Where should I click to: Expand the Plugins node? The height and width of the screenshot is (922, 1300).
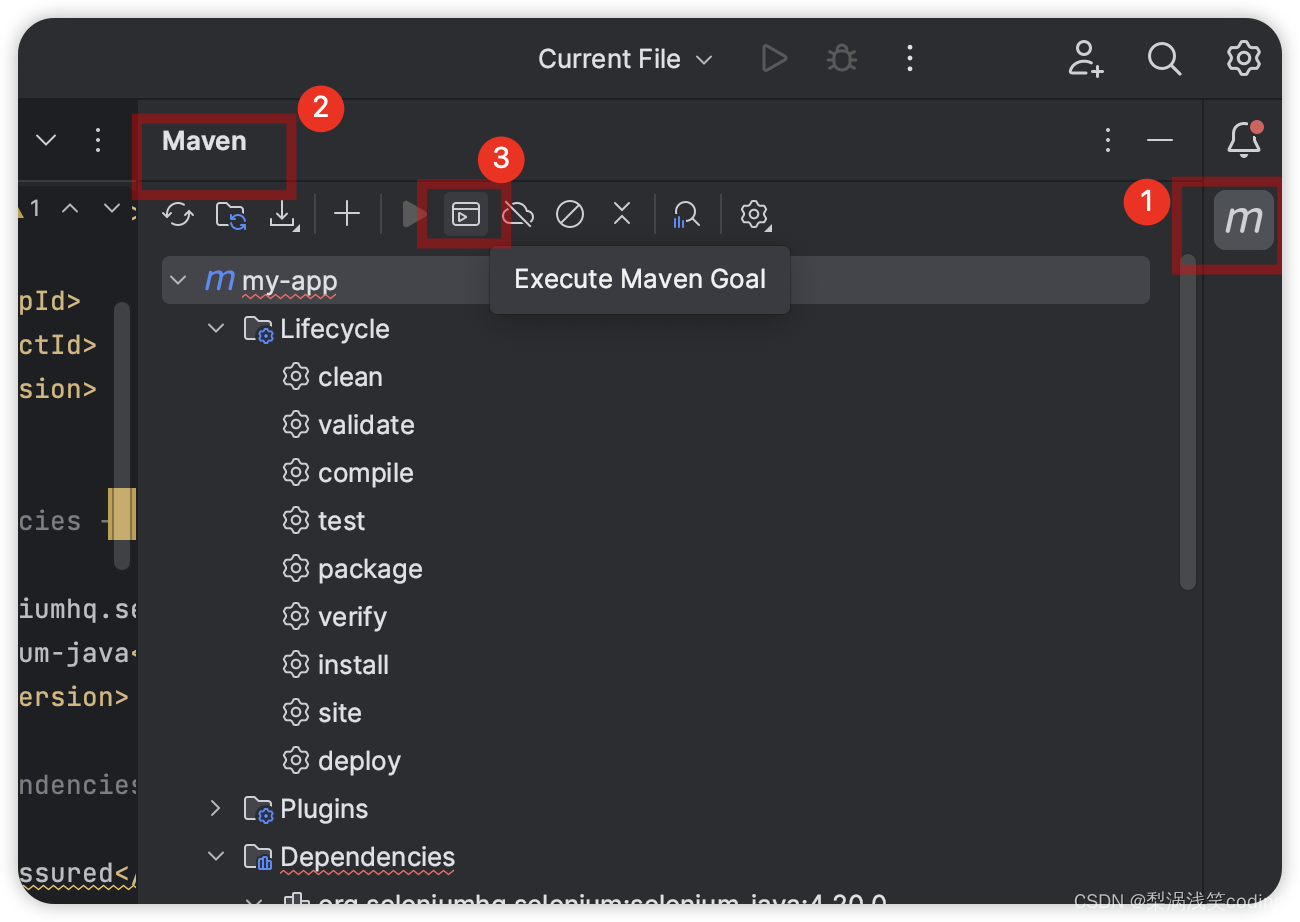coord(215,808)
